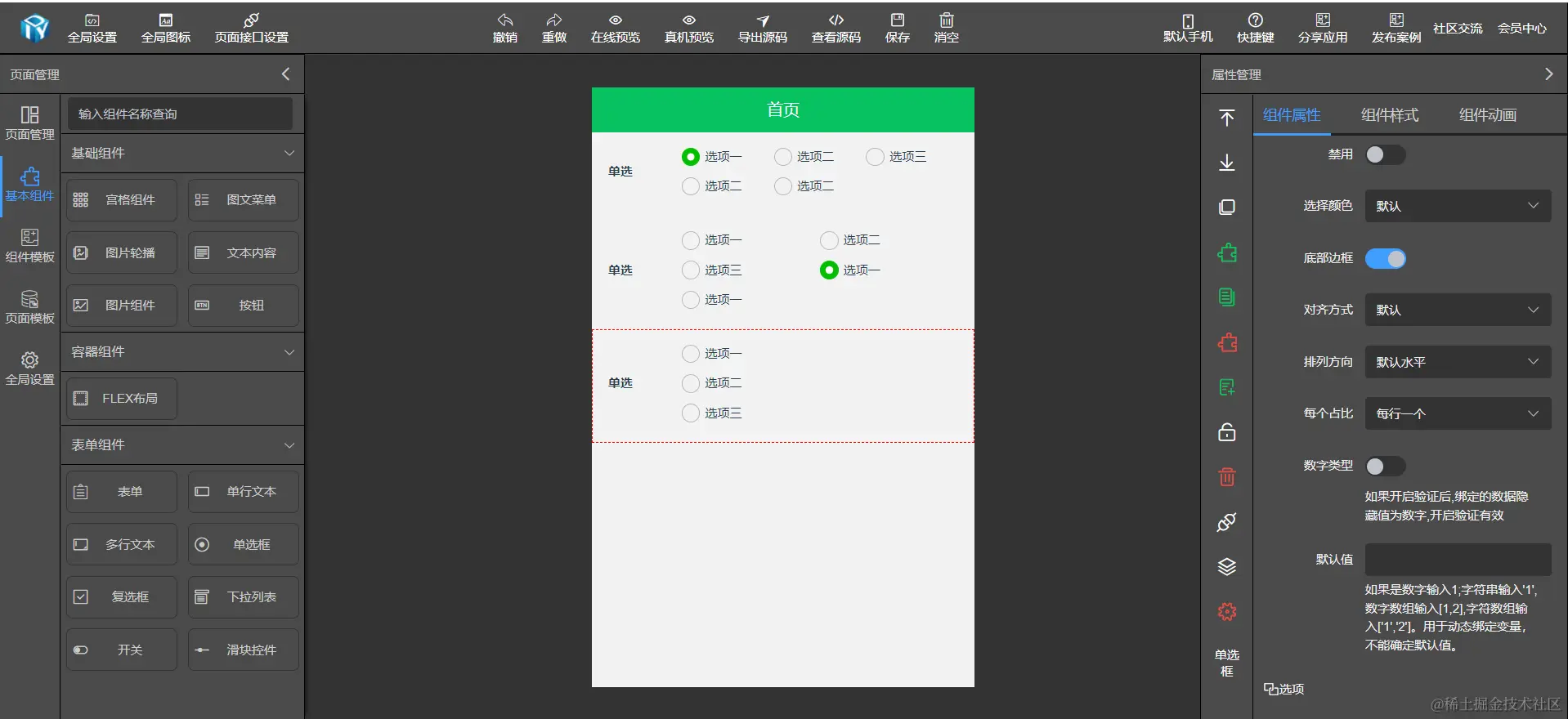Click the plug link icon
Image resolution: width=1568 pixels, height=719 pixels.
point(1227,522)
